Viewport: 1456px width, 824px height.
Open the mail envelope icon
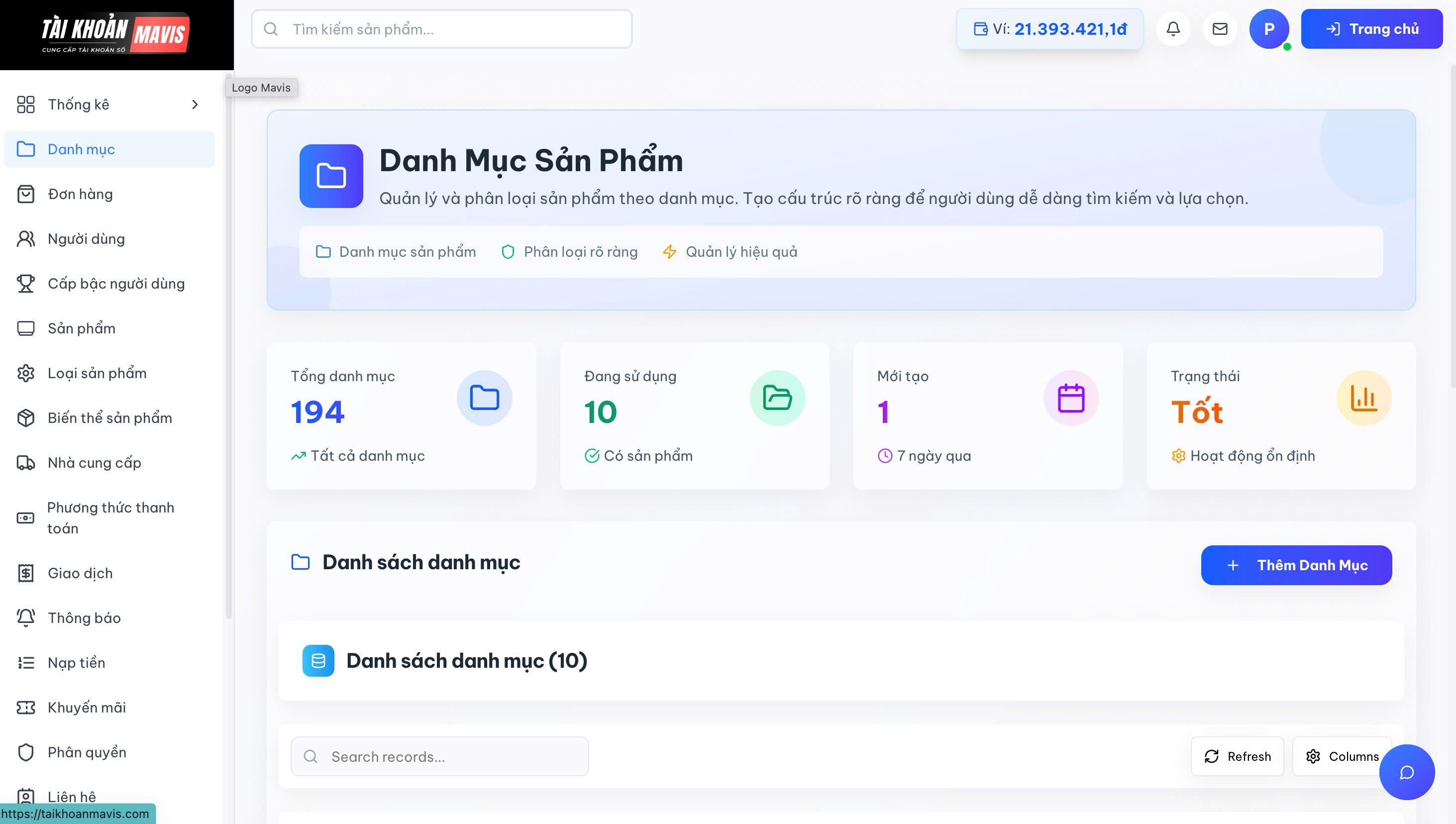click(1220, 29)
